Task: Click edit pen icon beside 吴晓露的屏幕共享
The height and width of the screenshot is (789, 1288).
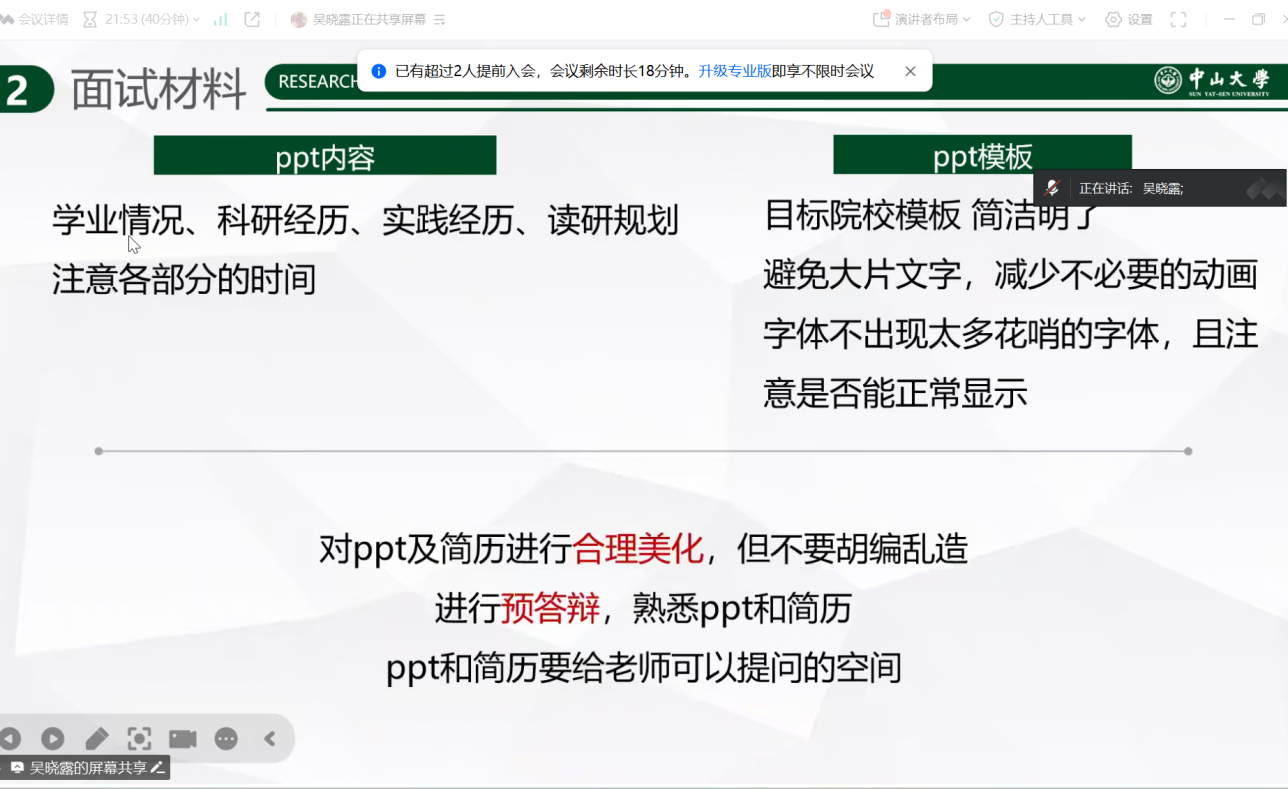Action: pyautogui.click(x=157, y=768)
